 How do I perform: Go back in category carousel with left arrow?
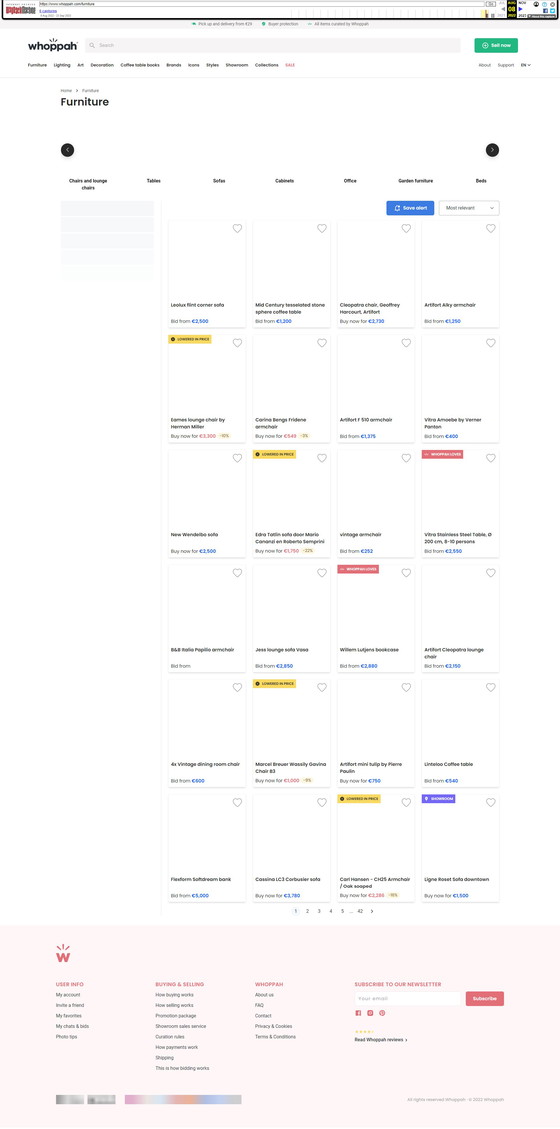tap(67, 150)
